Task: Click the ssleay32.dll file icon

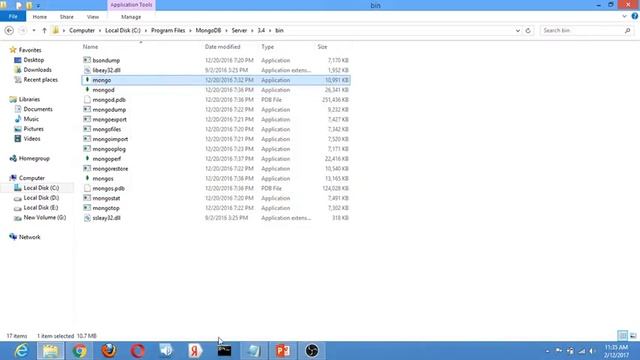Action: click(87, 218)
